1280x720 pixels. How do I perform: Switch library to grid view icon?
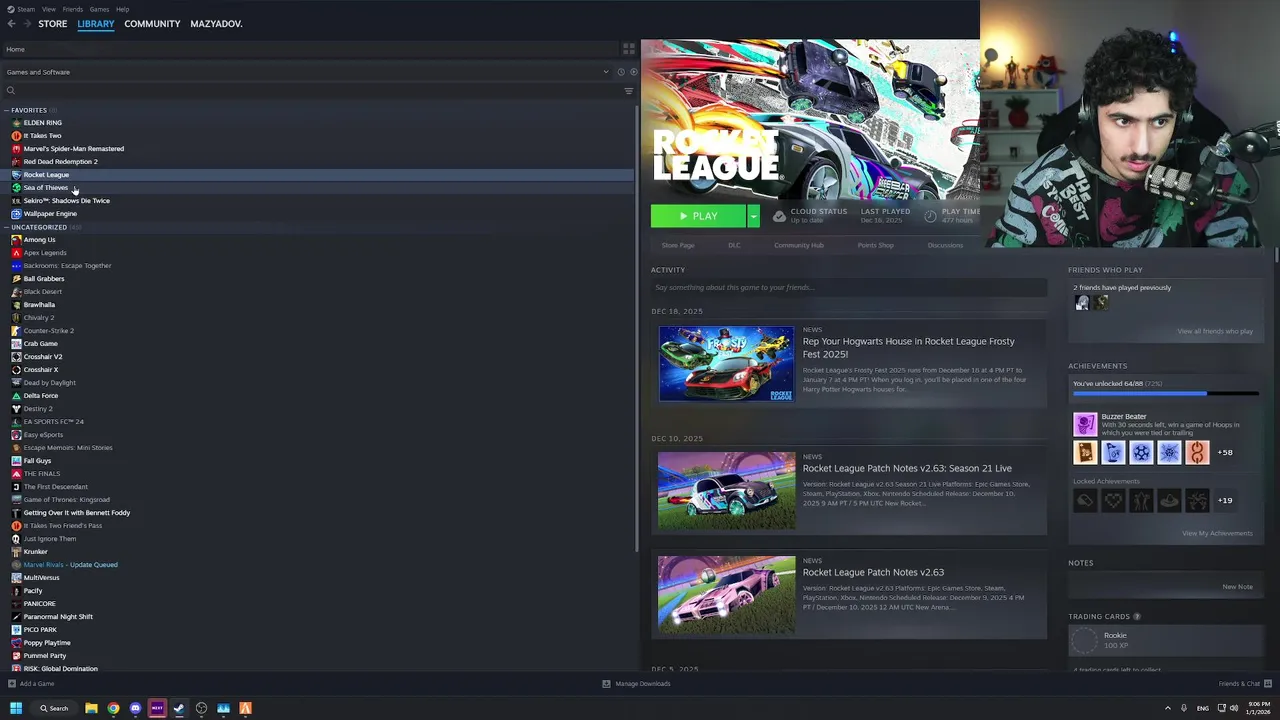click(x=629, y=48)
